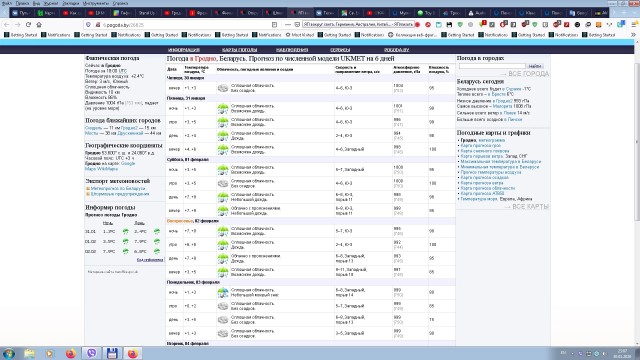
Task: Switch to the Stand Up browser tab
Action: (147, 13)
